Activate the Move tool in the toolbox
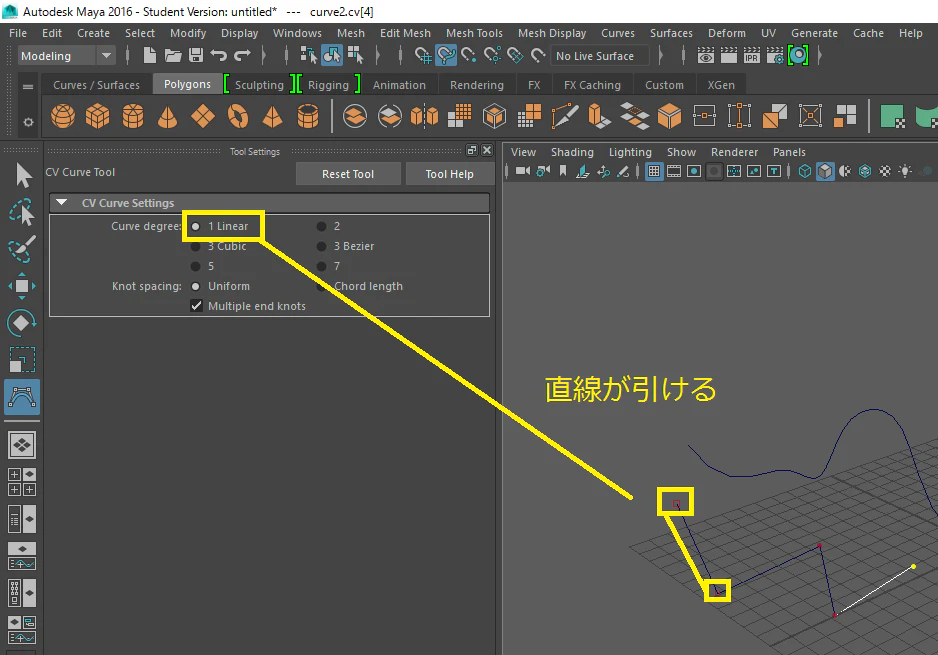 point(22,286)
